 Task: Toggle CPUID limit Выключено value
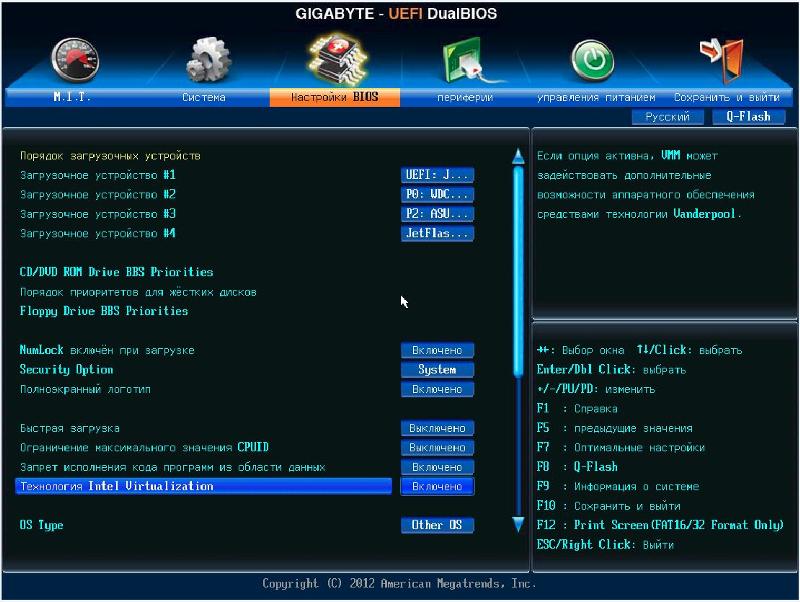pyautogui.click(x=437, y=447)
